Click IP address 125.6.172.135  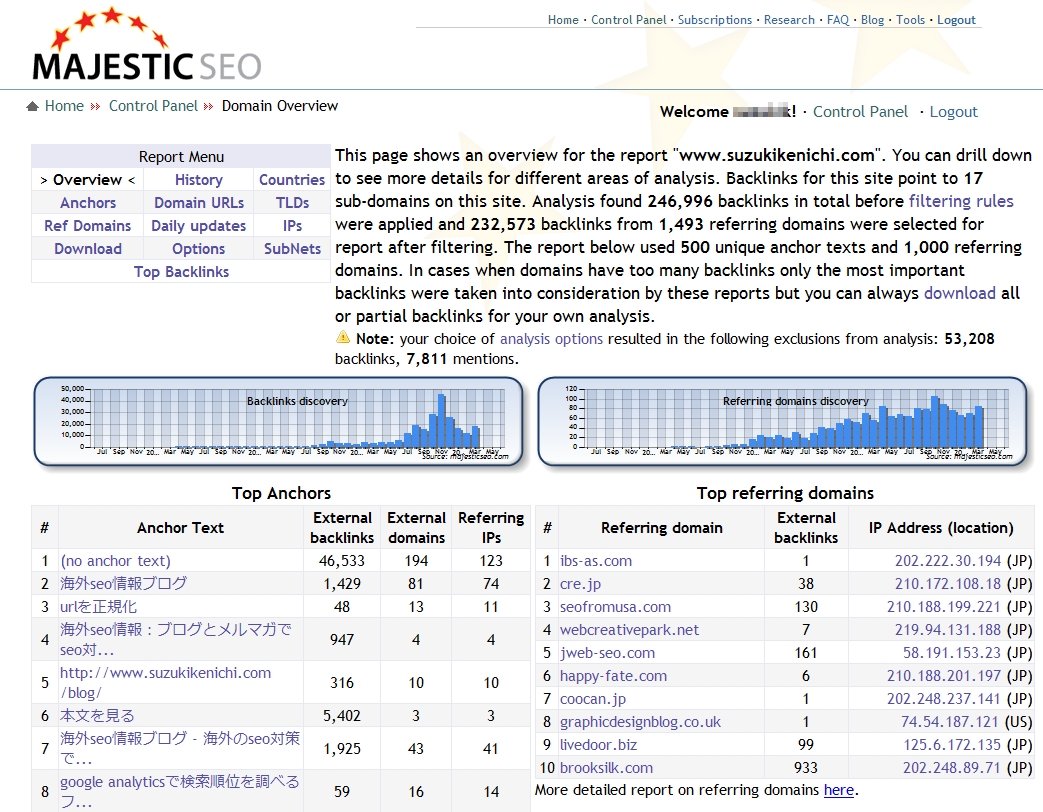[x=951, y=745]
